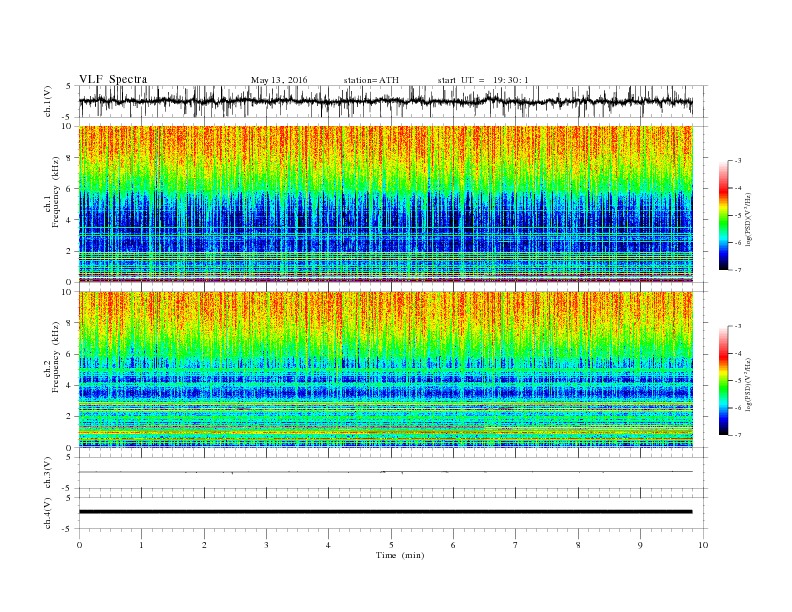
Task: Click the ch.2 spectrogram panel
Action: coord(385,369)
